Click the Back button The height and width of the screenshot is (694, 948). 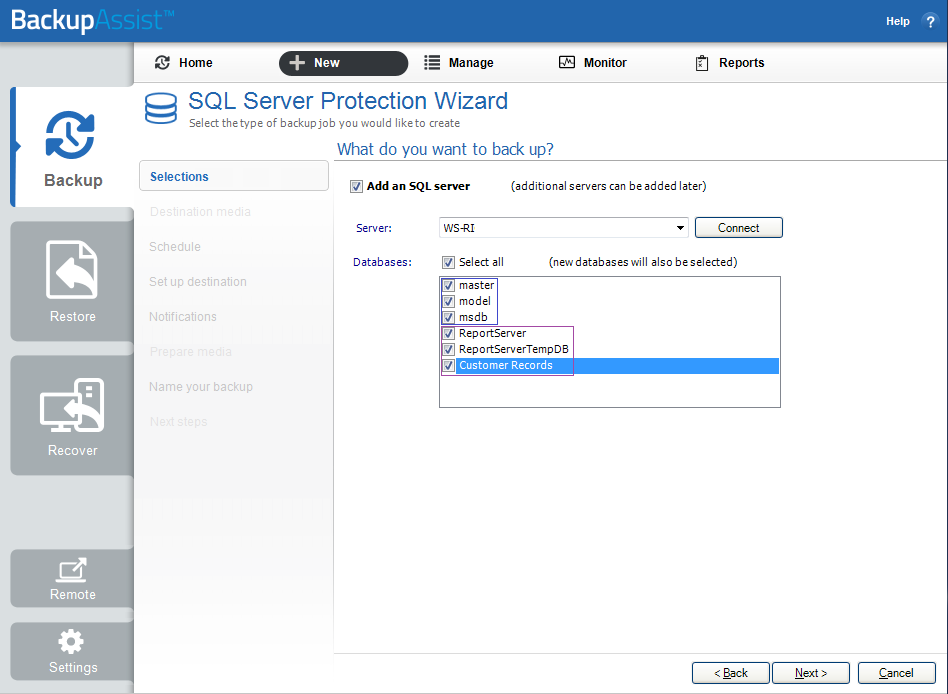(x=731, y=673)
